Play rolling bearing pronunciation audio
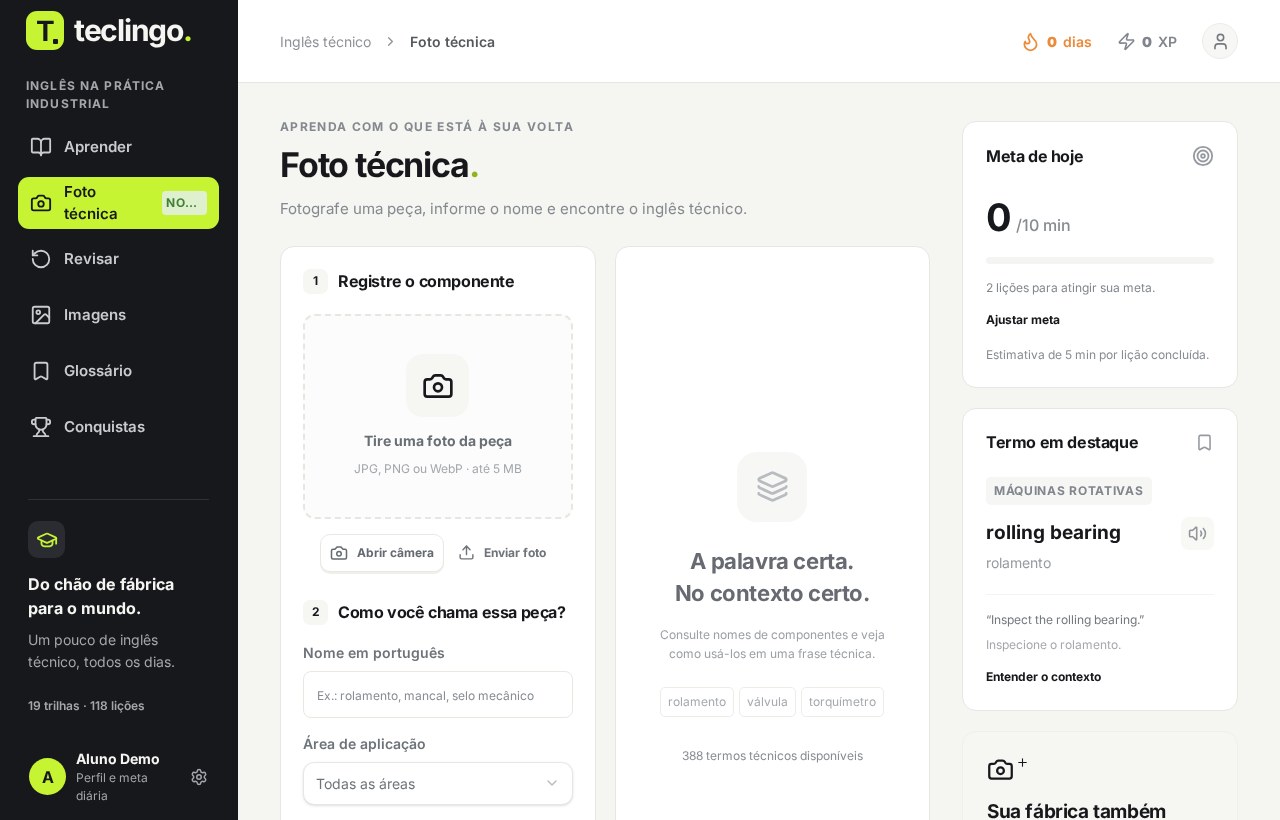The height and width of the screenshot is (820, 1280). click(x=1197, y=533)
